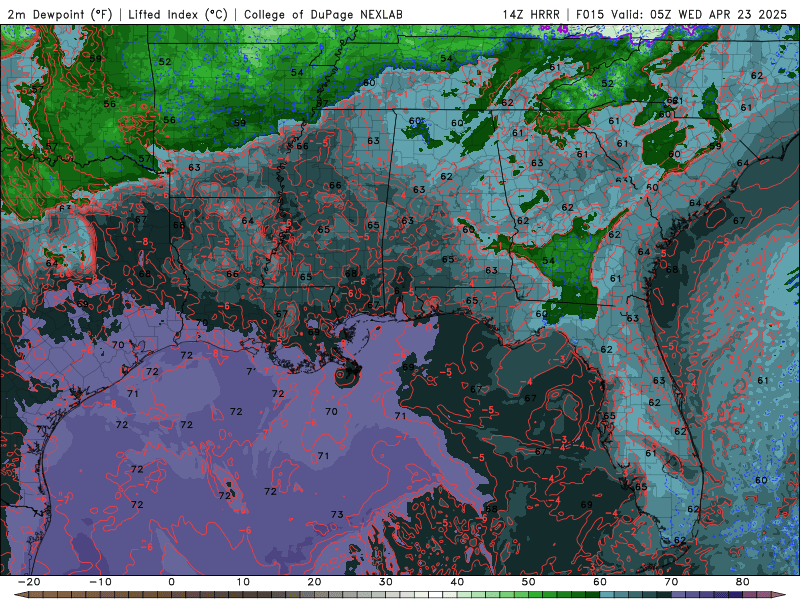This screenshot has height=600, width=800.
Task: Click the 60 label on the color scale
Action: 600,582
